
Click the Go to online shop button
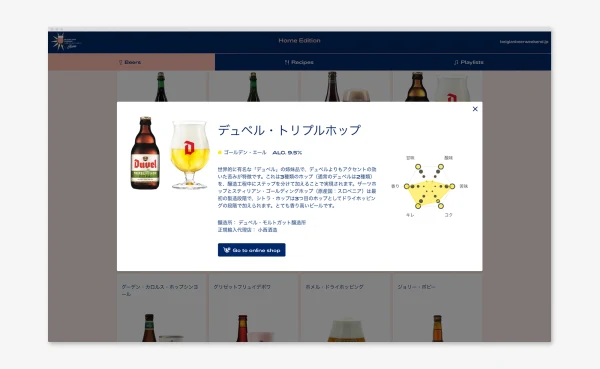[x=251, y=250]
